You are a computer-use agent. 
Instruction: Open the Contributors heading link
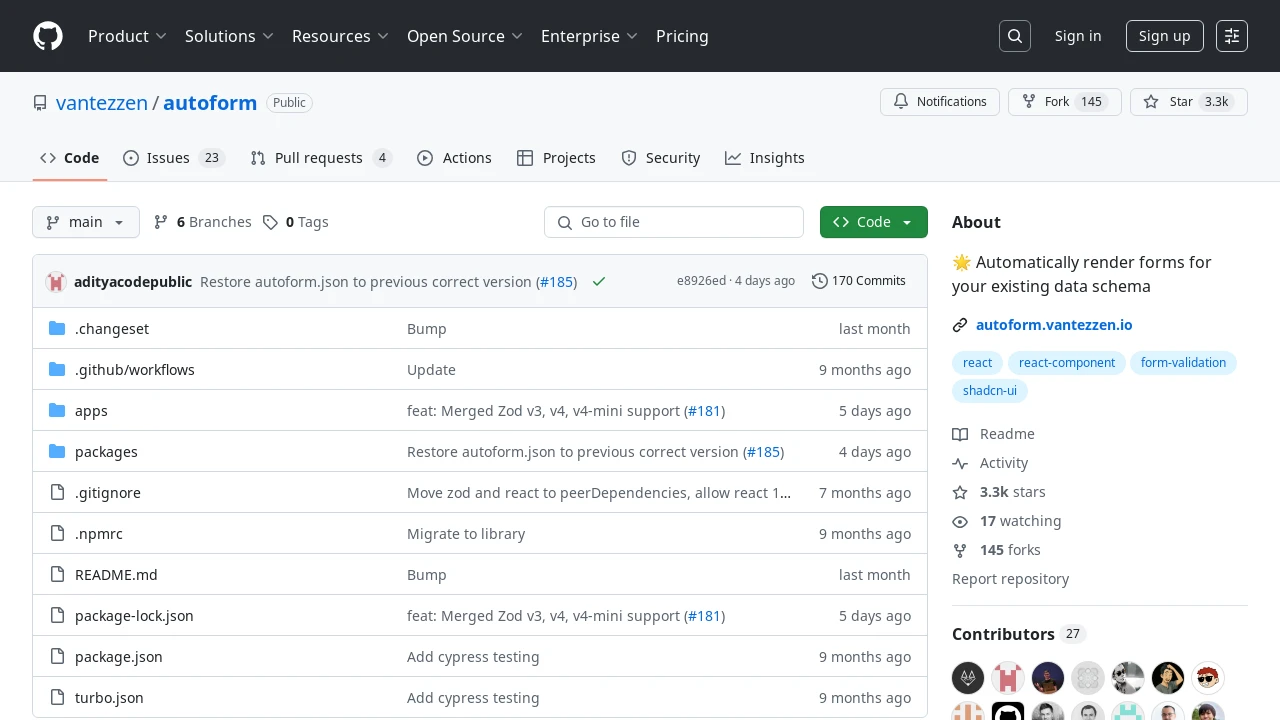click(x=1019, y=634)
